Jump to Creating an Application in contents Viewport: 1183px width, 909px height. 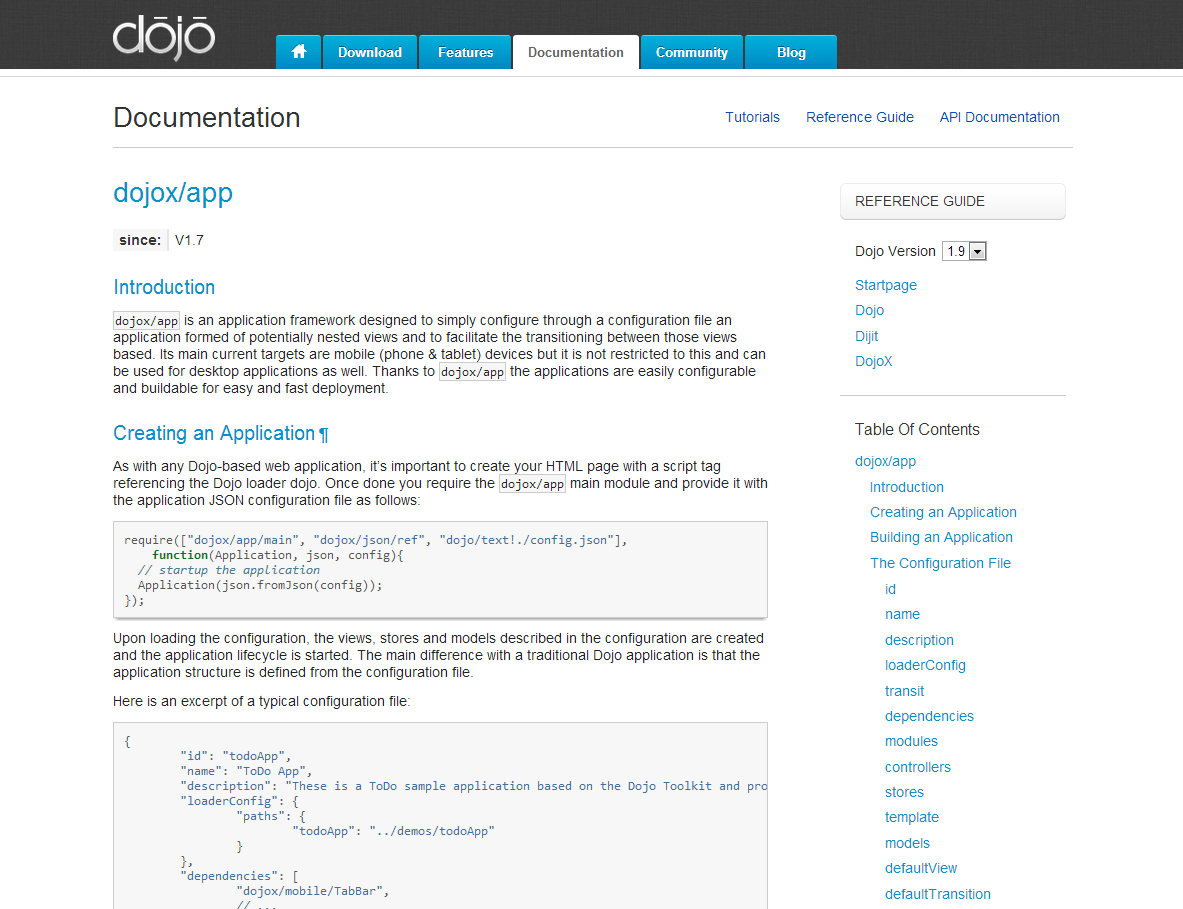click(x=943, y=512)
